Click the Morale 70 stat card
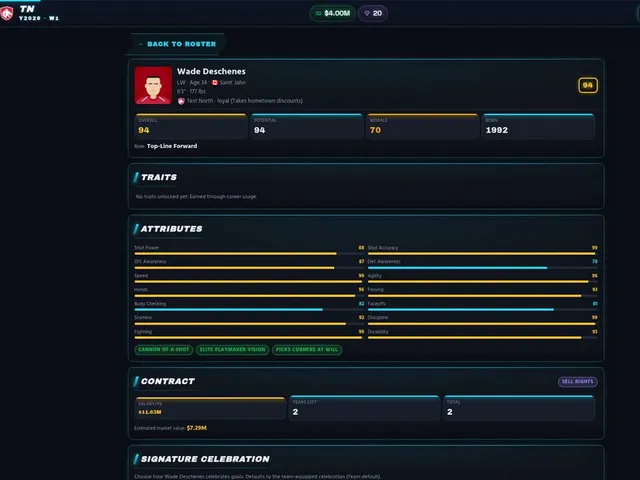 tap(422, 127)
